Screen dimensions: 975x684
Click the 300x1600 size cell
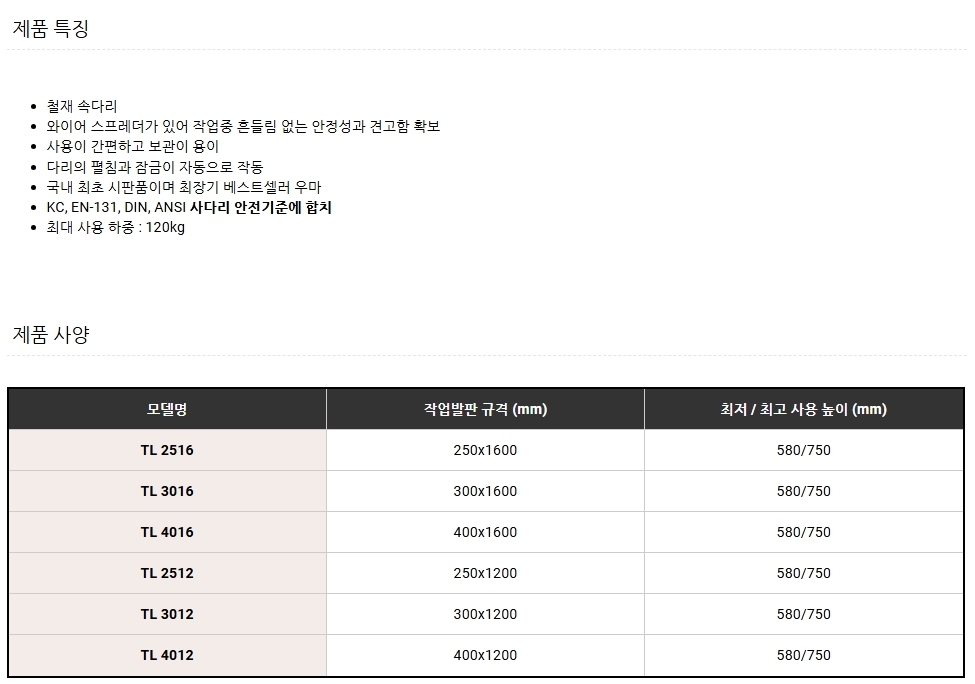pos(485,491)
